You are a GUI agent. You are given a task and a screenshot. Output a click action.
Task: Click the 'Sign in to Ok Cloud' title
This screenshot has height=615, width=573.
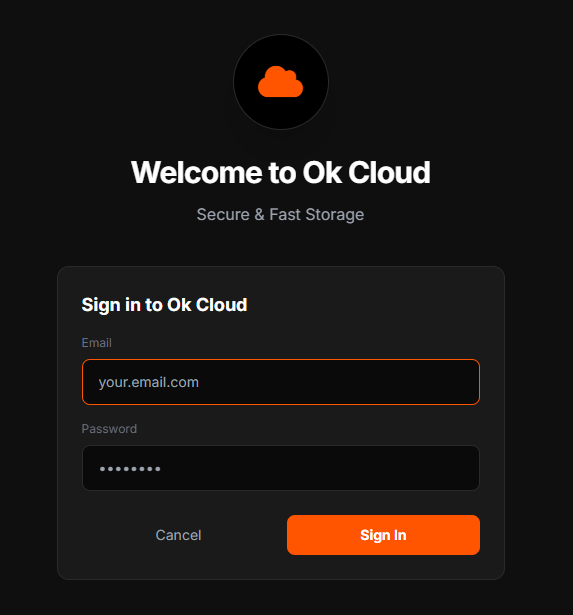pos(164,305)
